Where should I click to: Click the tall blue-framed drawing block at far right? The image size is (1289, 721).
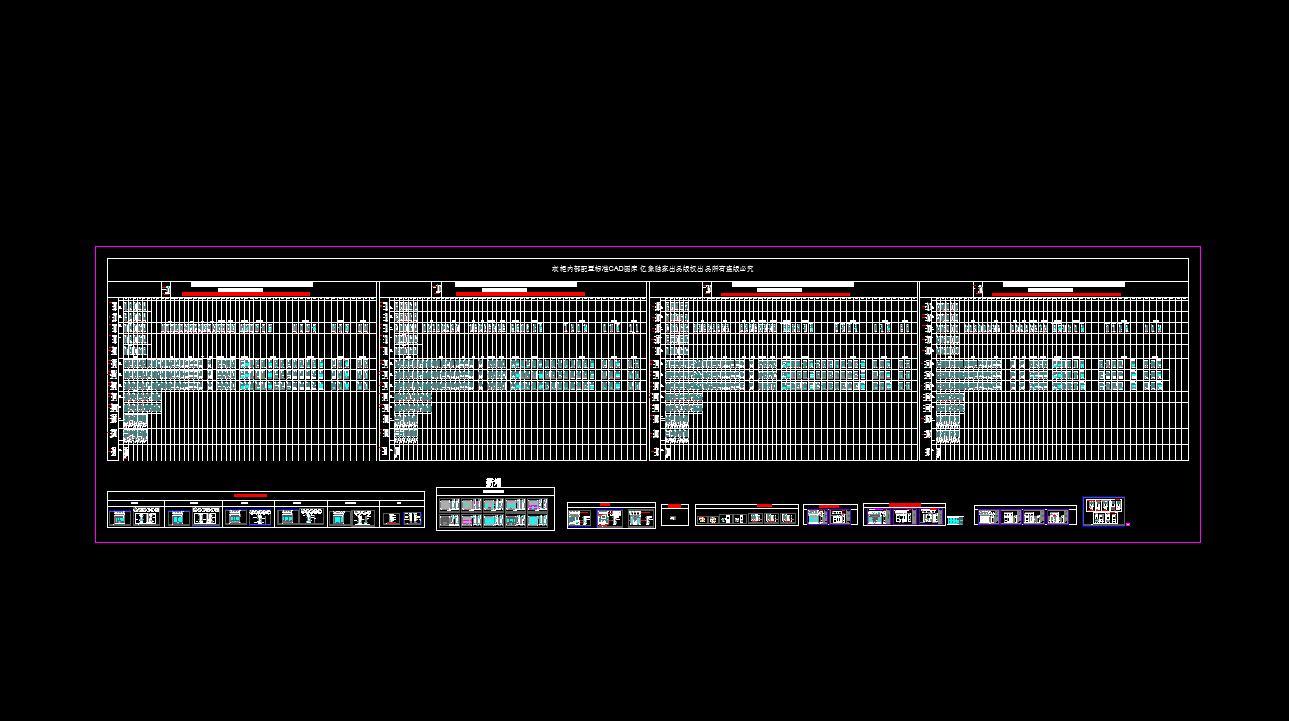point(1104,511)
